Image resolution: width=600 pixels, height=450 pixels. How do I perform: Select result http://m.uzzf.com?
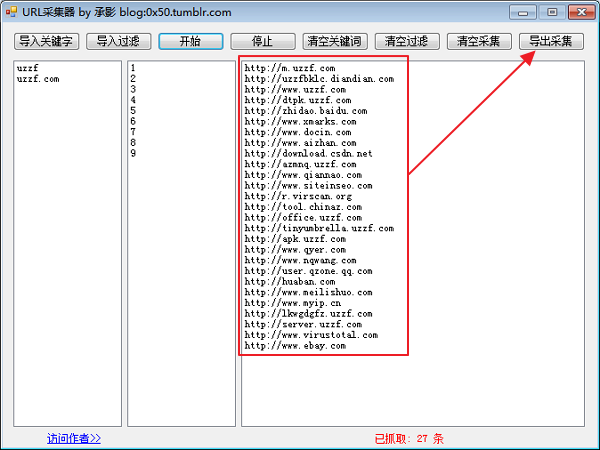(x=290, y=68)
